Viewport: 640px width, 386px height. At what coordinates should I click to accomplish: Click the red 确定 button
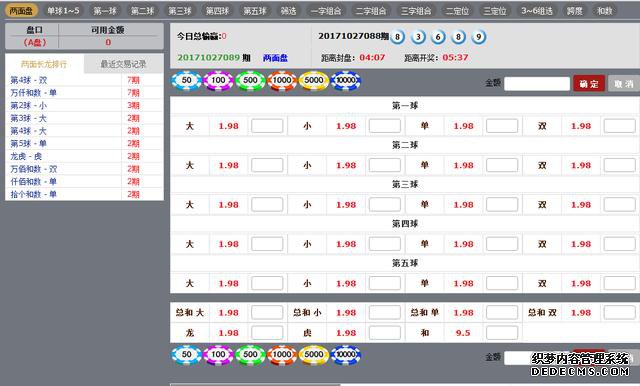[x=589, y=84]
